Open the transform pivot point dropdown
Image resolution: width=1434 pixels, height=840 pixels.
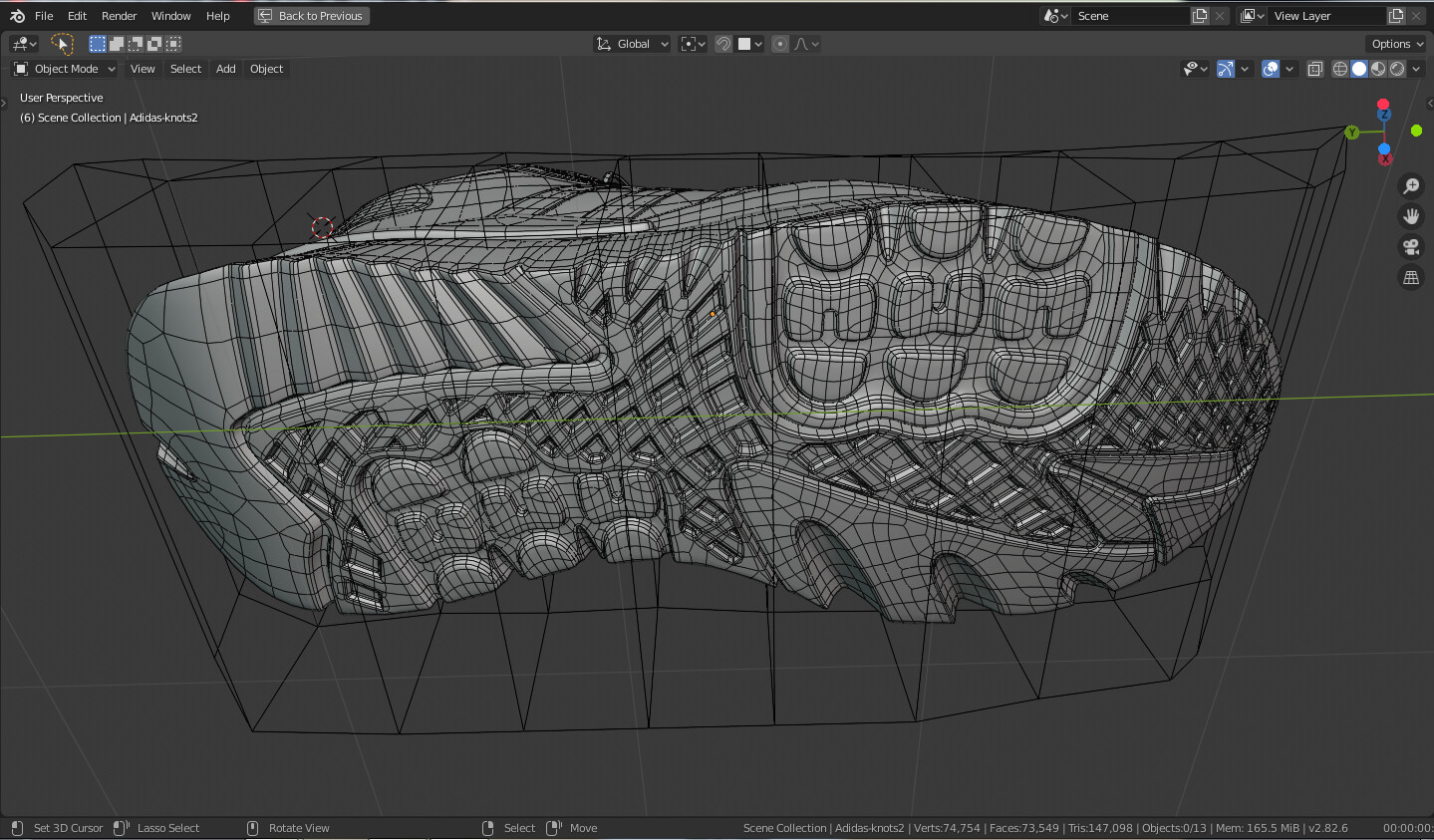pos(693,44)
